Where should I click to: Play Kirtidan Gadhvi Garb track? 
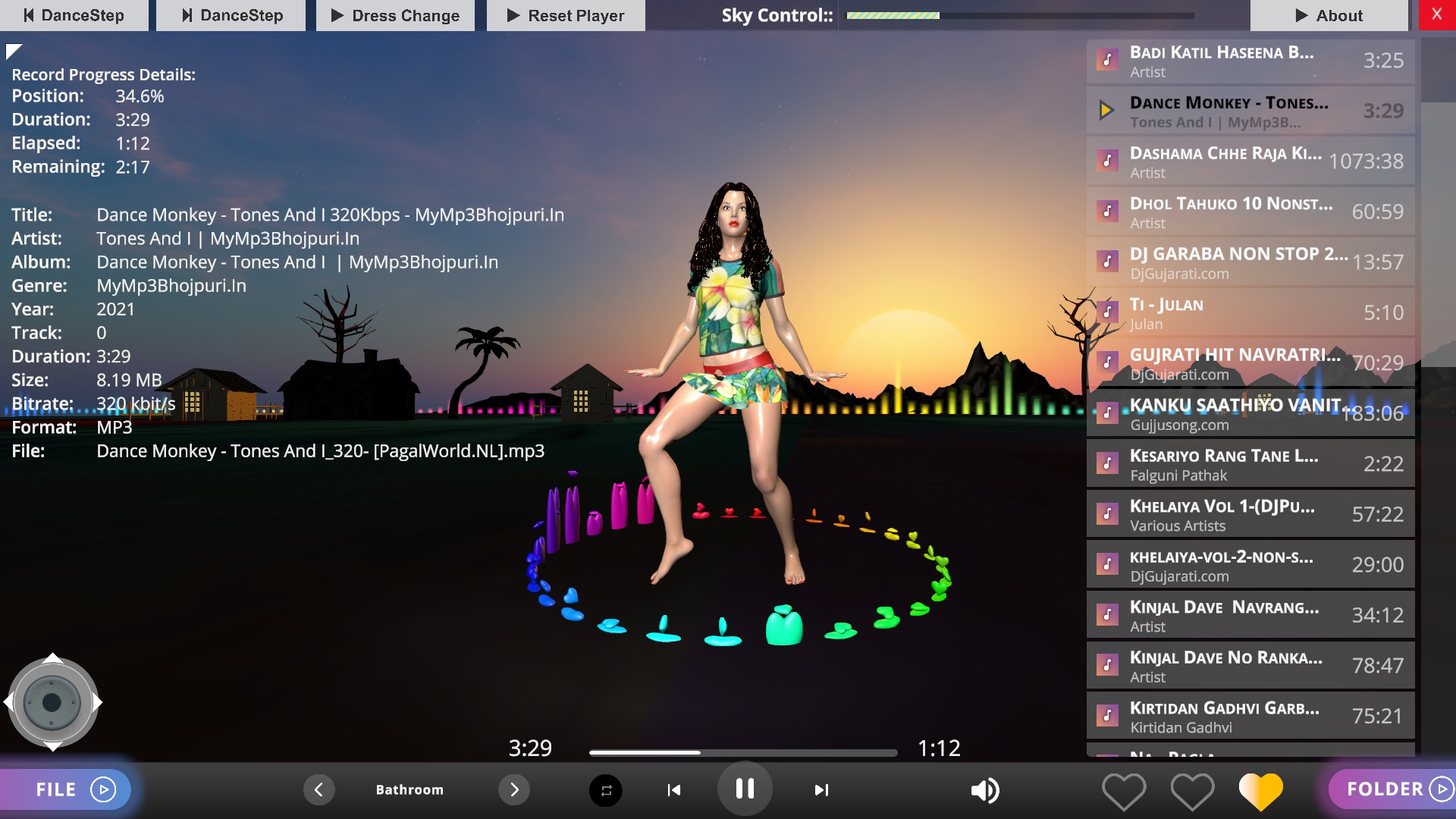pyautogui.click(x=1250, y=716)
